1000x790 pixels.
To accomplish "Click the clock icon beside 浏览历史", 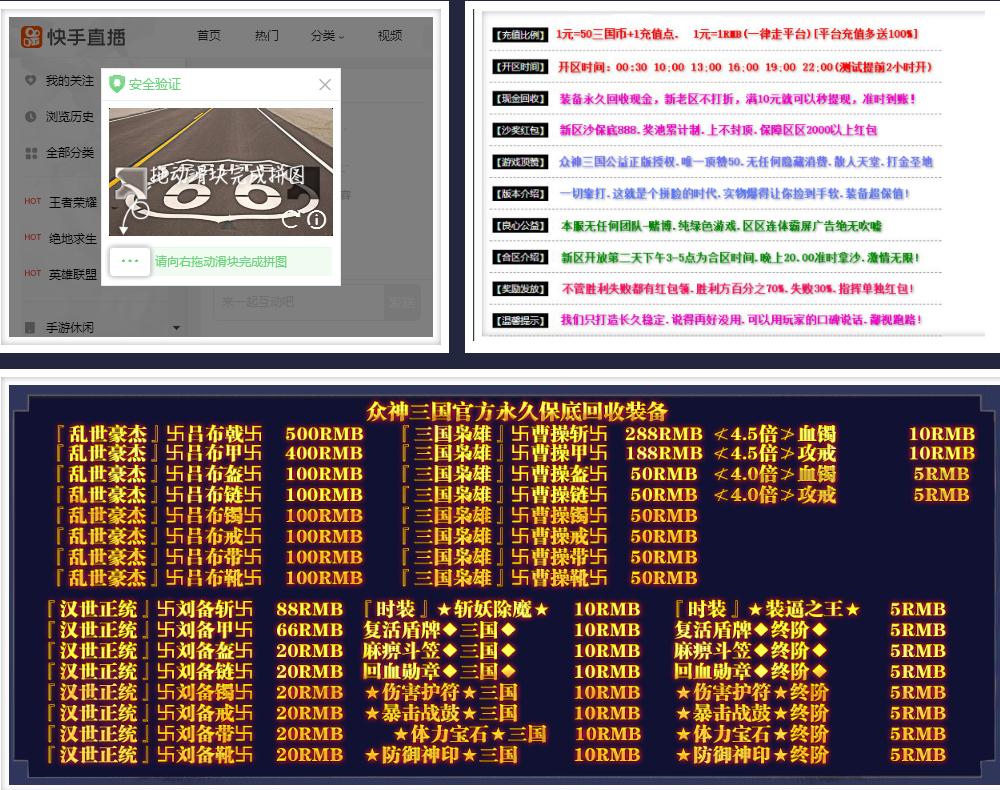I will 30,117.
